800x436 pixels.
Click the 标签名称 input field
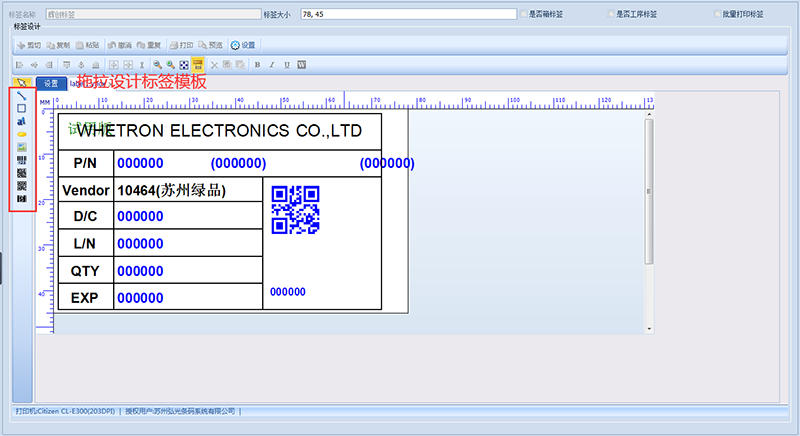(x=154, y=14)
